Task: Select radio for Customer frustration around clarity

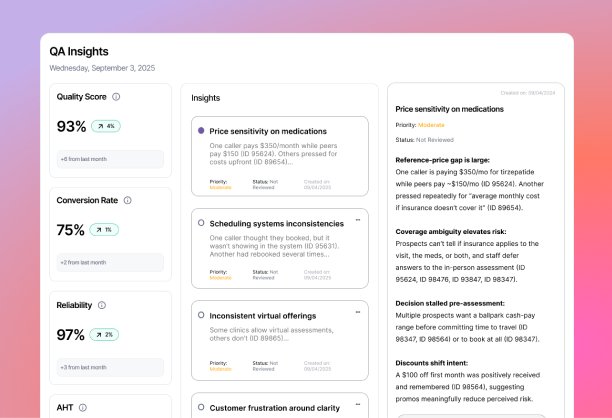Action: point(201,407)
